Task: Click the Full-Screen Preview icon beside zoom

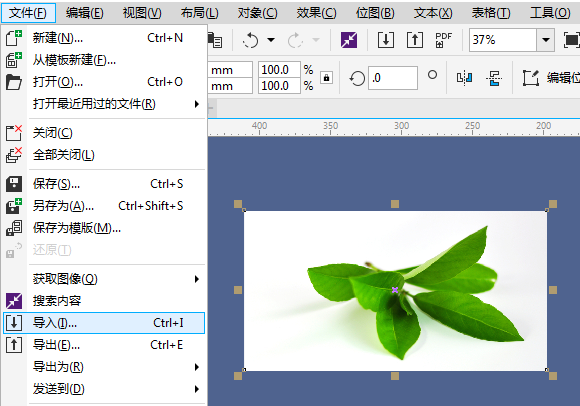Action: pos(571,40)
